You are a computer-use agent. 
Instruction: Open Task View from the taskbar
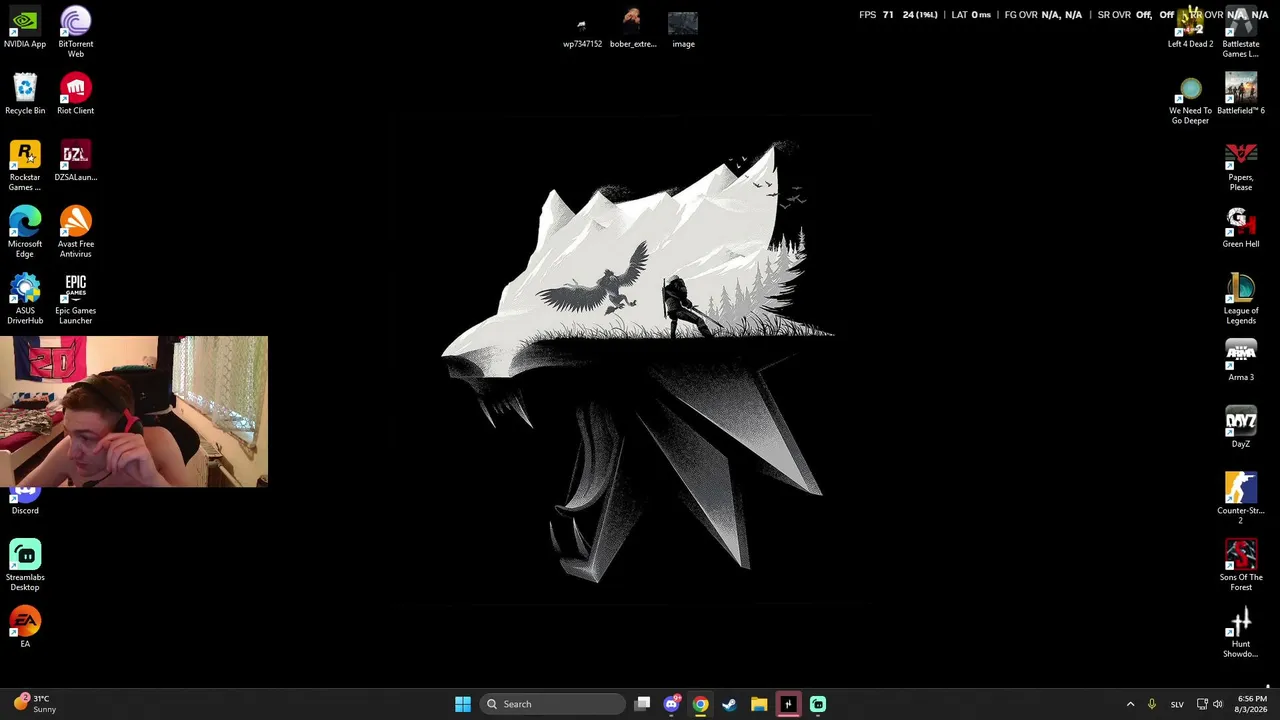pos(643,704)
